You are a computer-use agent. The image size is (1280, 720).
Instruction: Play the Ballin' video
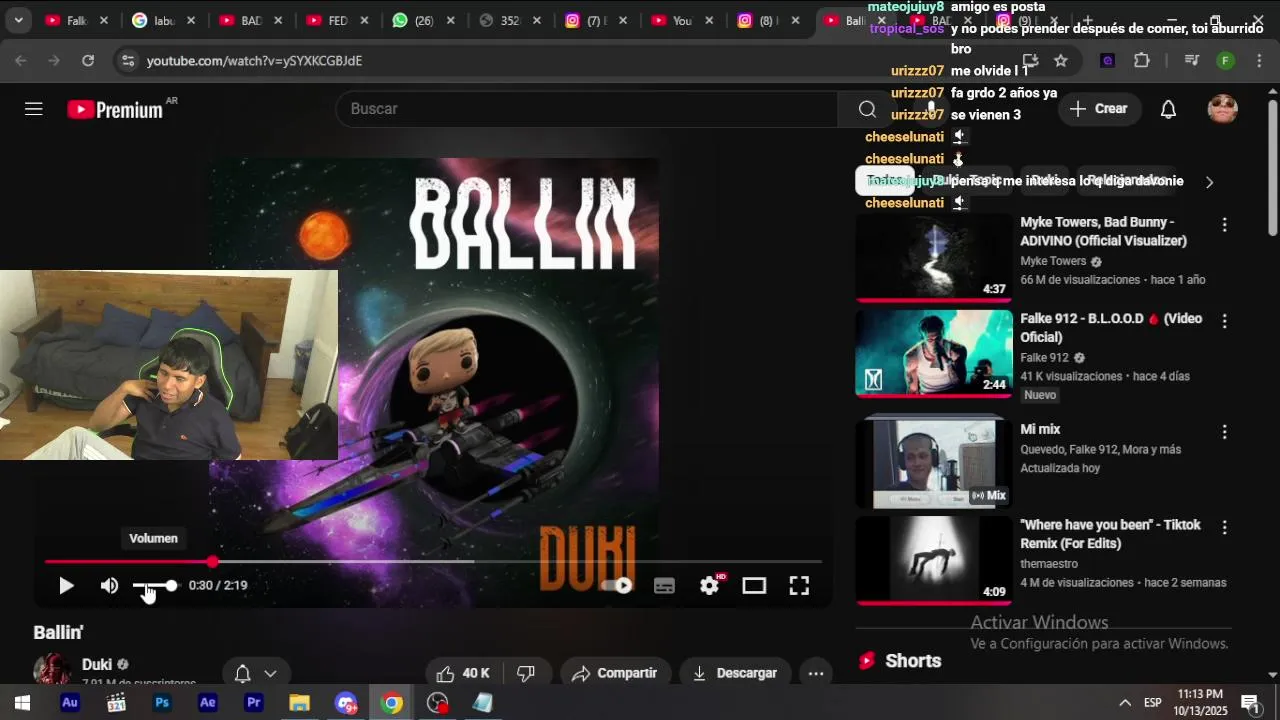pyautogui.click(x=66, y=586)
